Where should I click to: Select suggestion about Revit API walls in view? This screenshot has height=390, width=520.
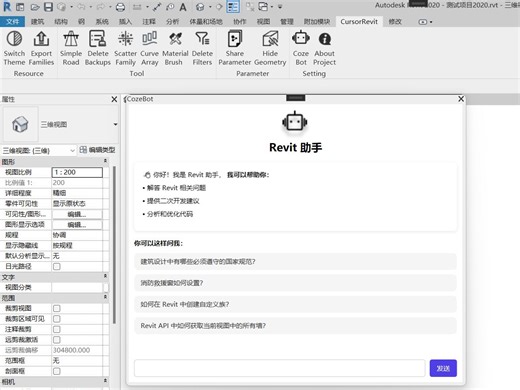coord(295,326)
